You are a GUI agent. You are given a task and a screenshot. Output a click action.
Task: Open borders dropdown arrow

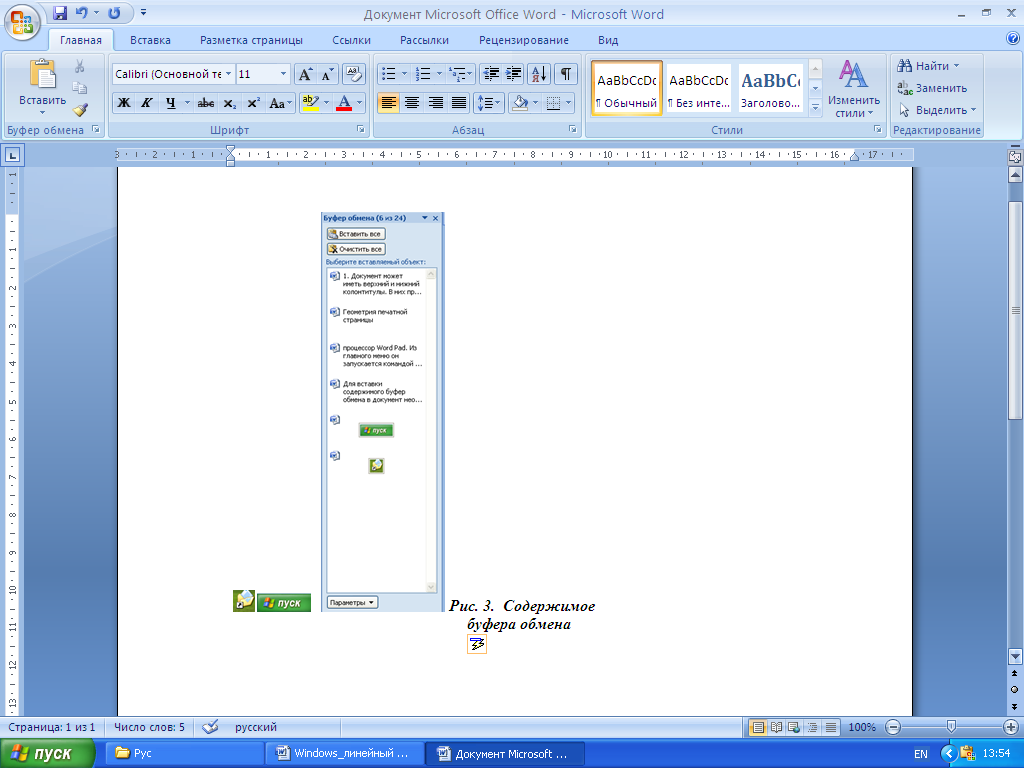(x=568, y=103)
